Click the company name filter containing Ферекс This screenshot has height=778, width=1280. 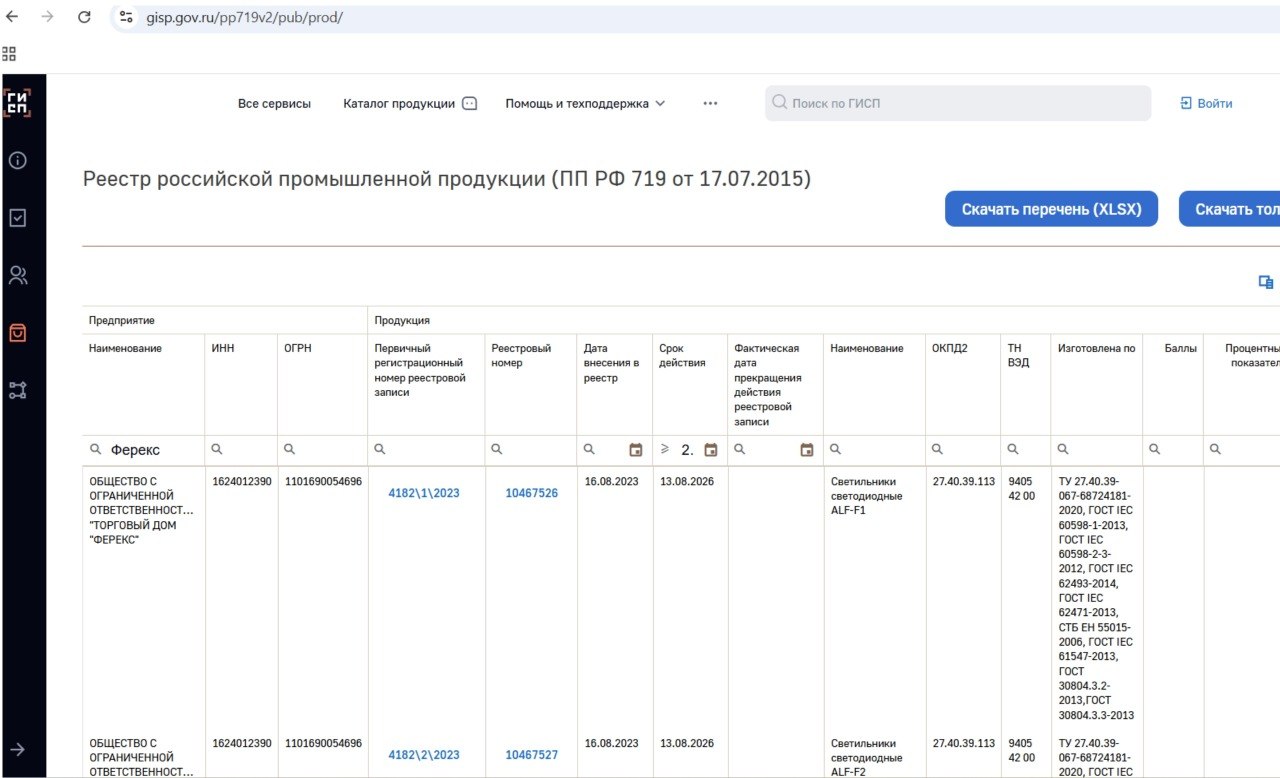[x=144, y=450]
